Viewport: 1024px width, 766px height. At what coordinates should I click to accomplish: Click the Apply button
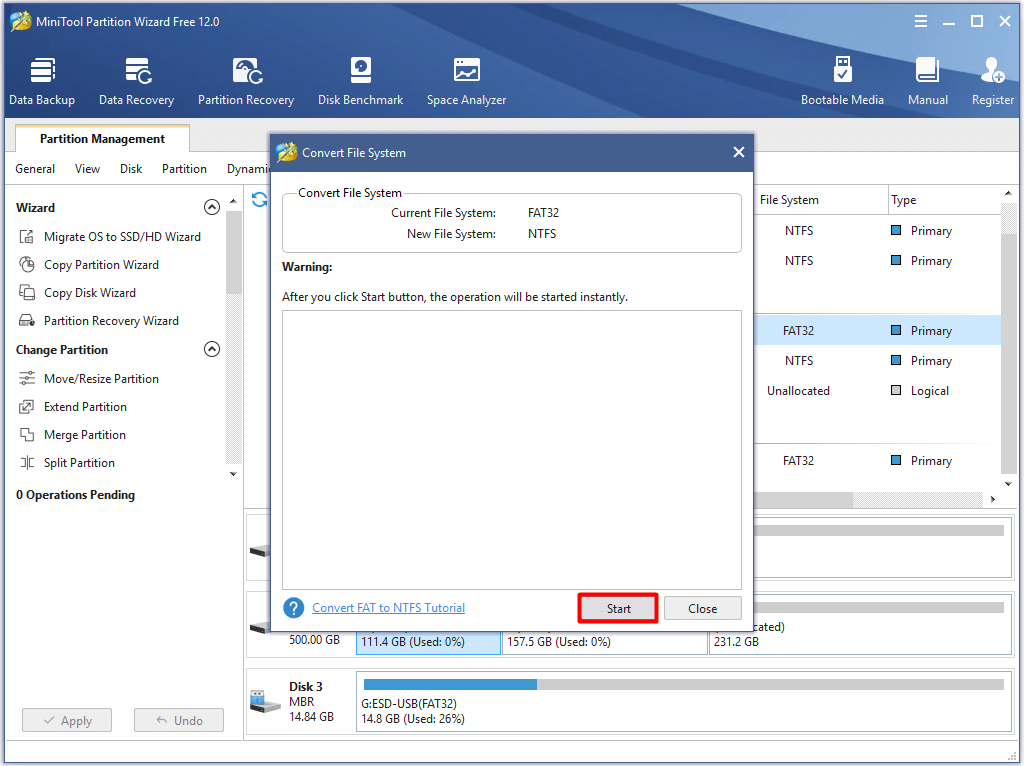pos(67,721)
